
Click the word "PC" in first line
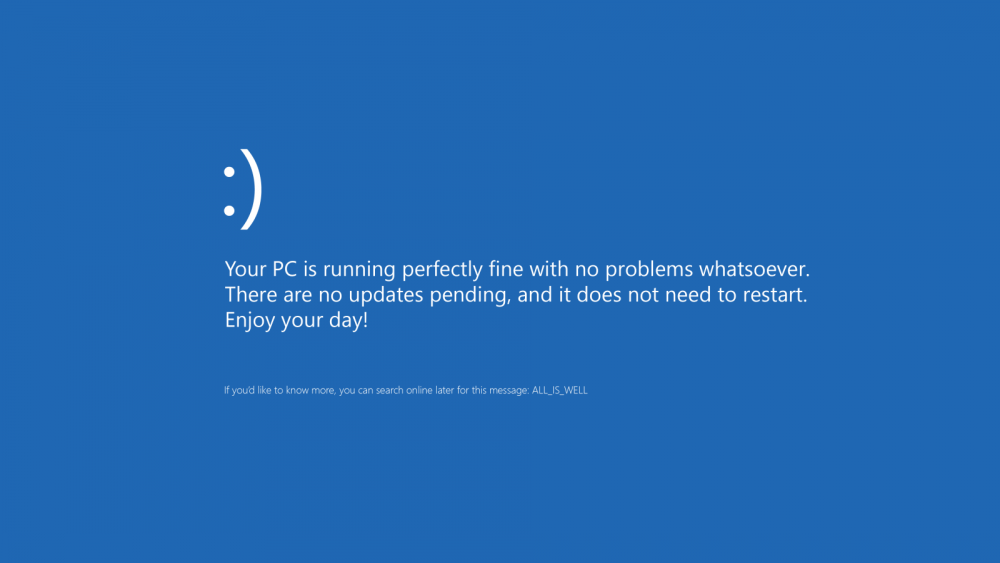pyautogui.click(x=286, y=269)
